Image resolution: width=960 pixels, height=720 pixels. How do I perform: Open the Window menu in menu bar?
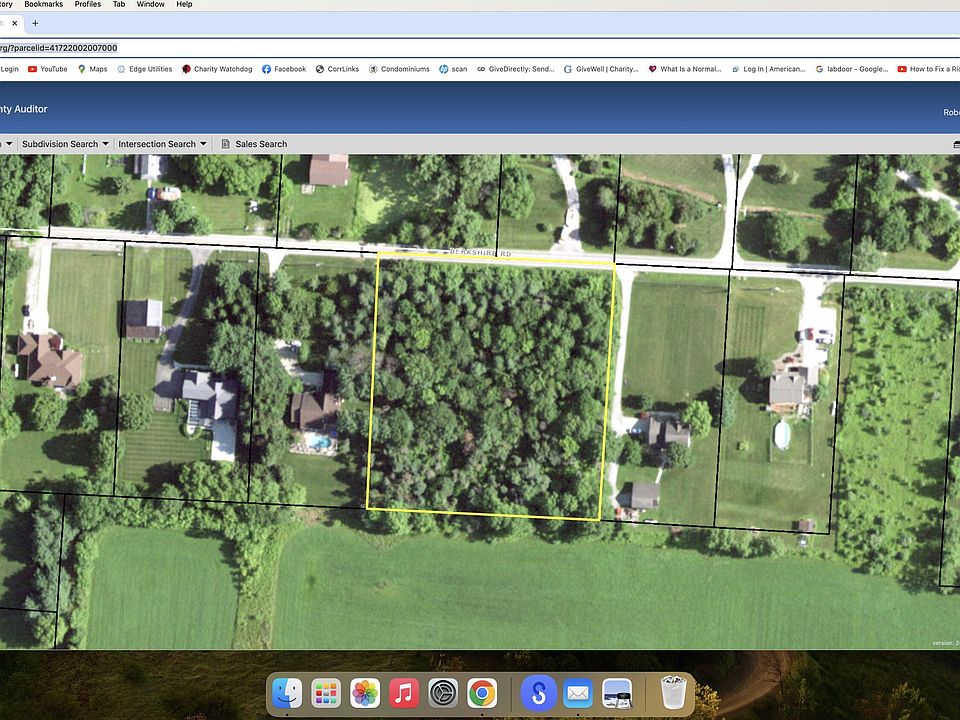click(151, 4)
